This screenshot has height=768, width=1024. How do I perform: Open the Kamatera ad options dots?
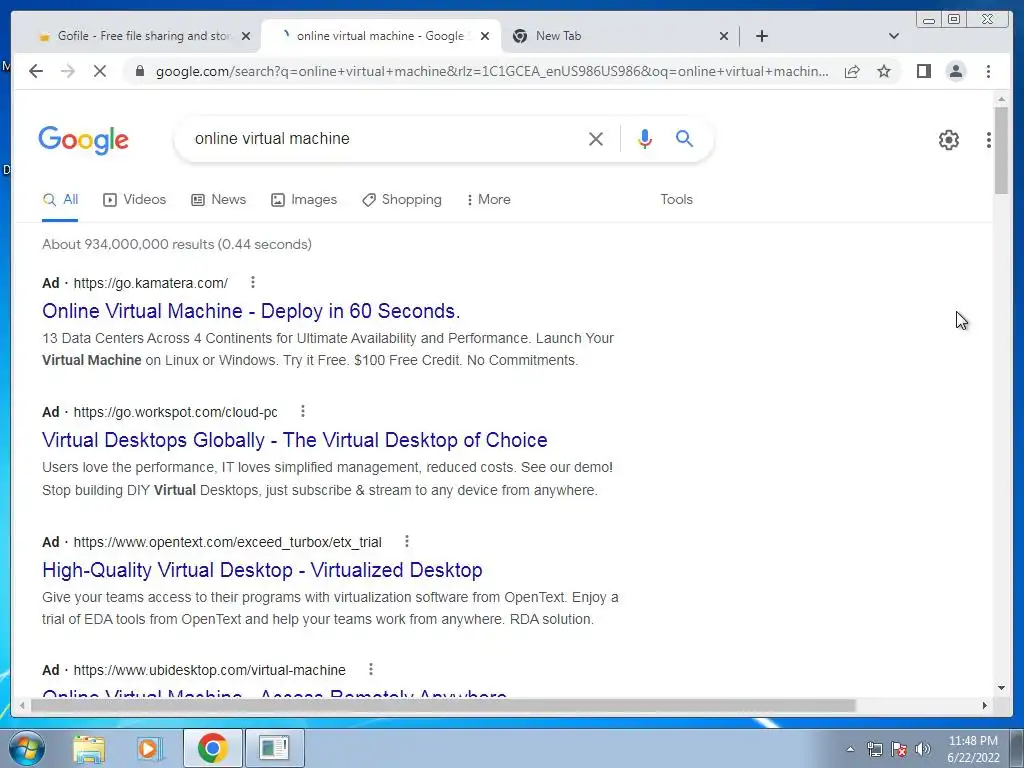tap(253, 282)
